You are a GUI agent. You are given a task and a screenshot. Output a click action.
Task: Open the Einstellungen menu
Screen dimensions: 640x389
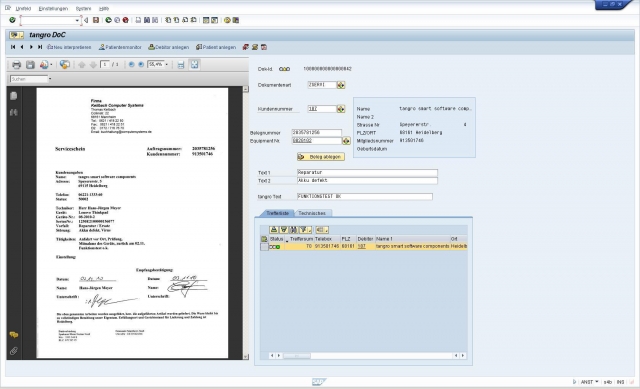click(x=53, y=9)
